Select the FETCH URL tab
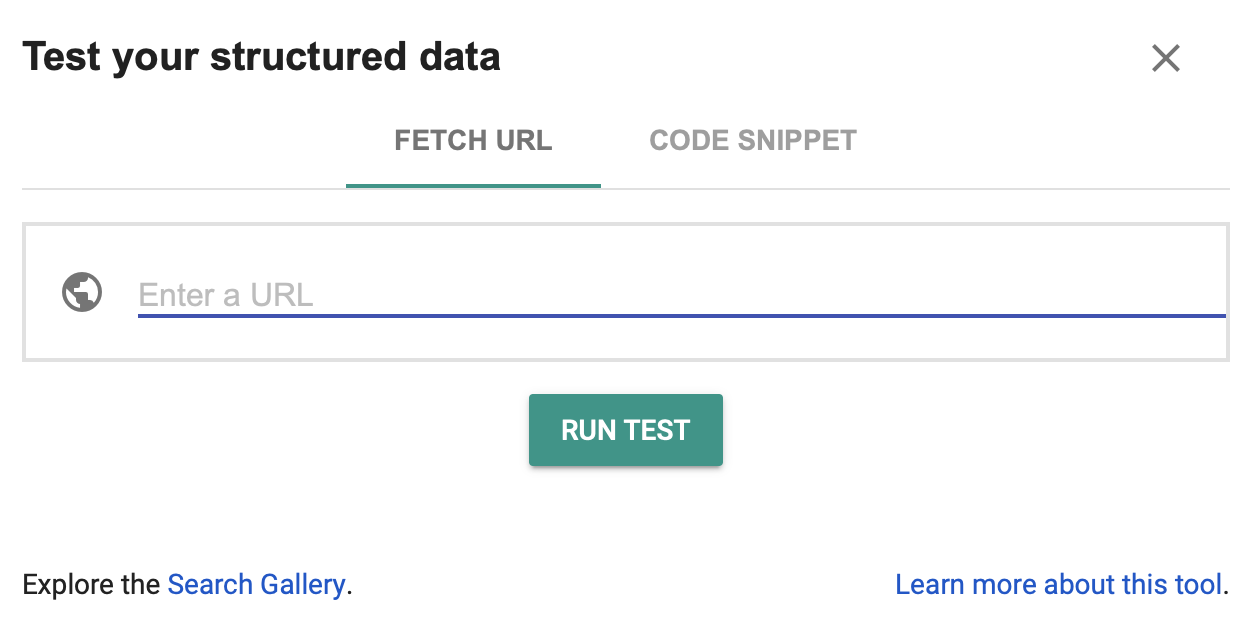1252x626 pixels. [473, 140]
